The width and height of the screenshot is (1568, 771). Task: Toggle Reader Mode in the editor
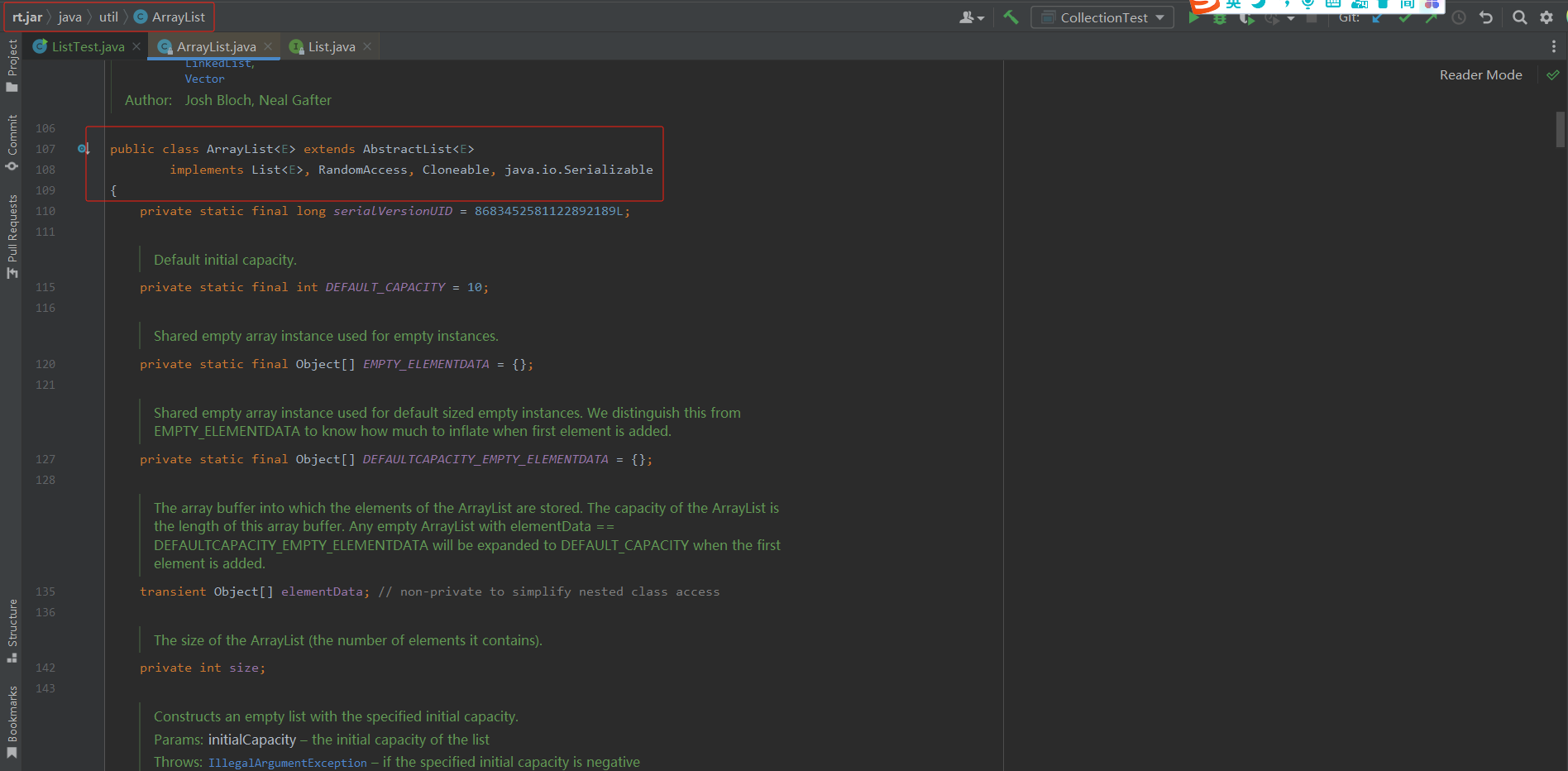1480,74
